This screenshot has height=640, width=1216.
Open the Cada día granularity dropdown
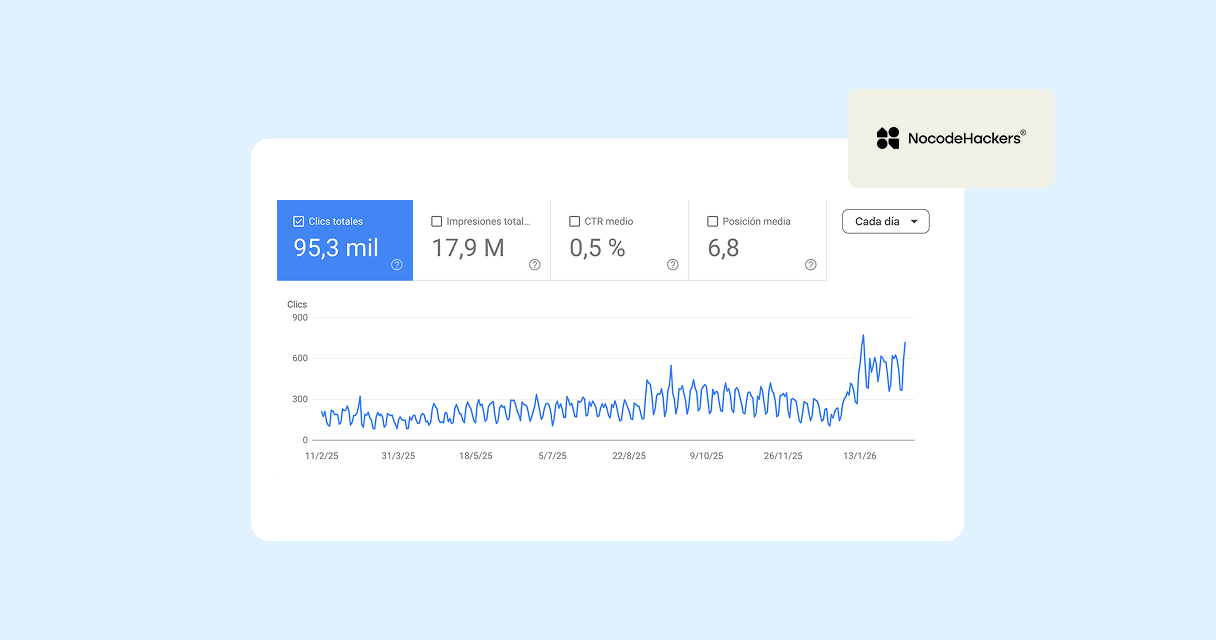click(x=885, y=222)
